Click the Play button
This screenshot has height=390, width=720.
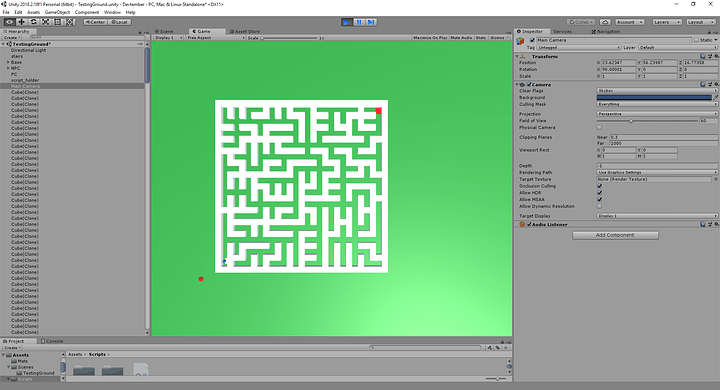(x=347, y=22)
